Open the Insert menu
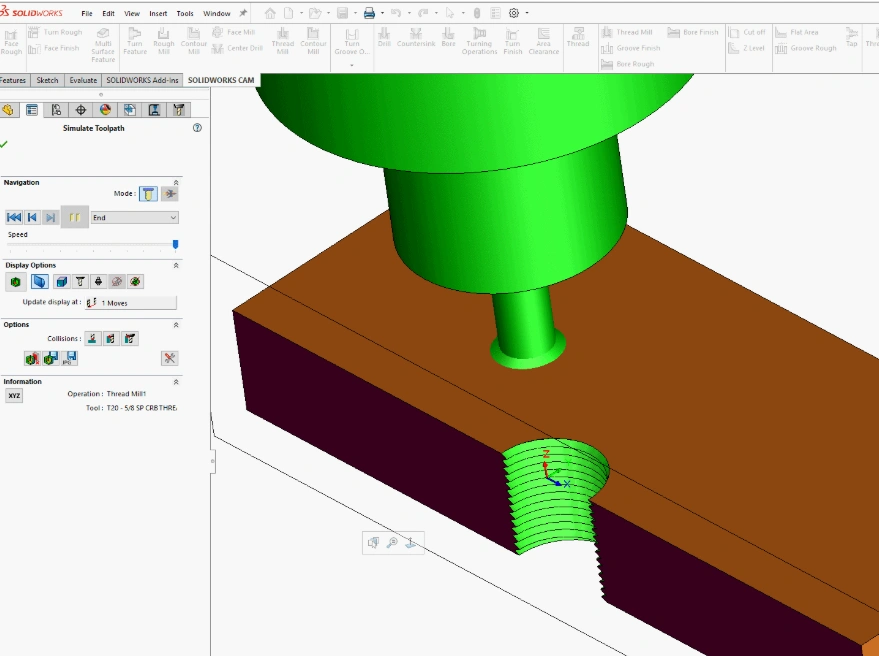Viewport: 879px width, 656px height. [x=158, y=13]
